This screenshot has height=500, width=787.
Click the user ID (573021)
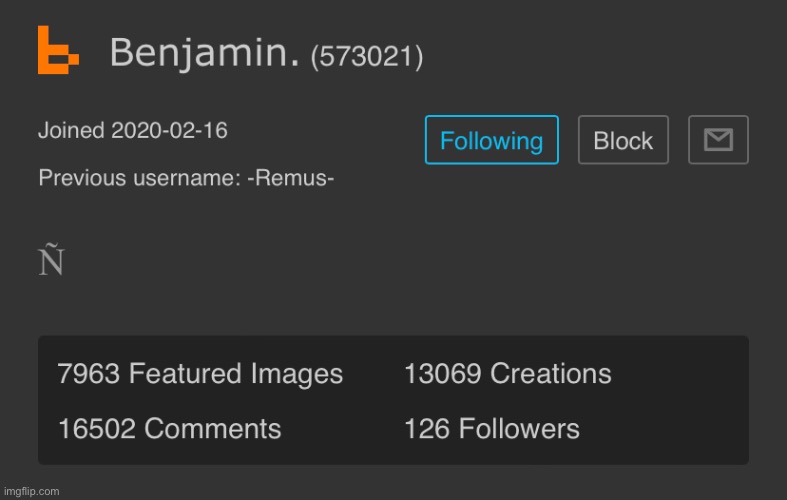click(367, 56)
